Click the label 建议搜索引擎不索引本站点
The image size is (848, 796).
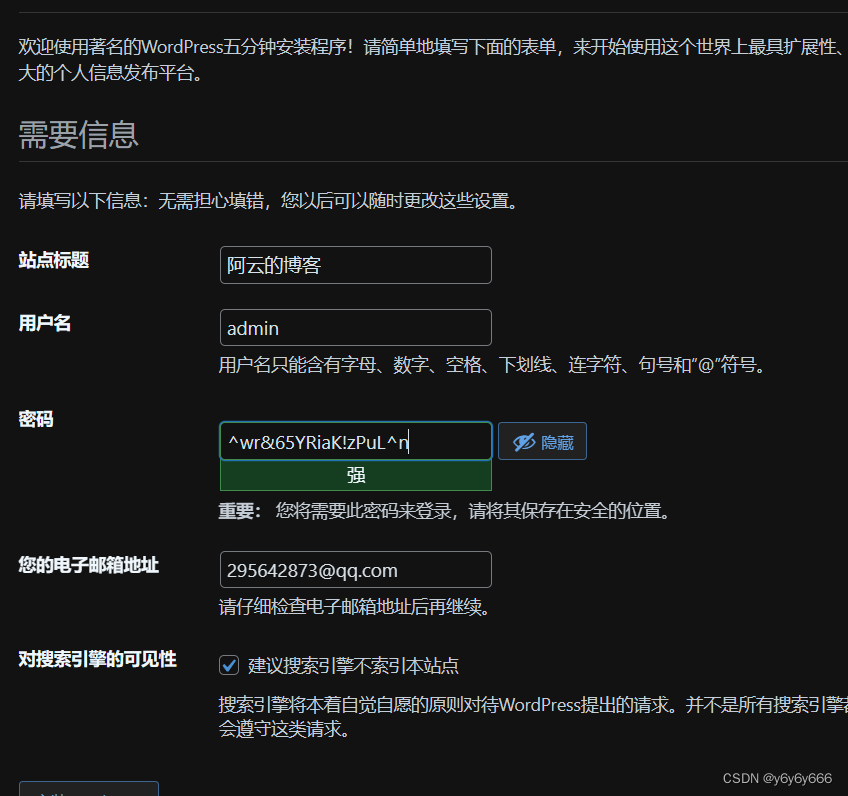click(x=353, y=666)
